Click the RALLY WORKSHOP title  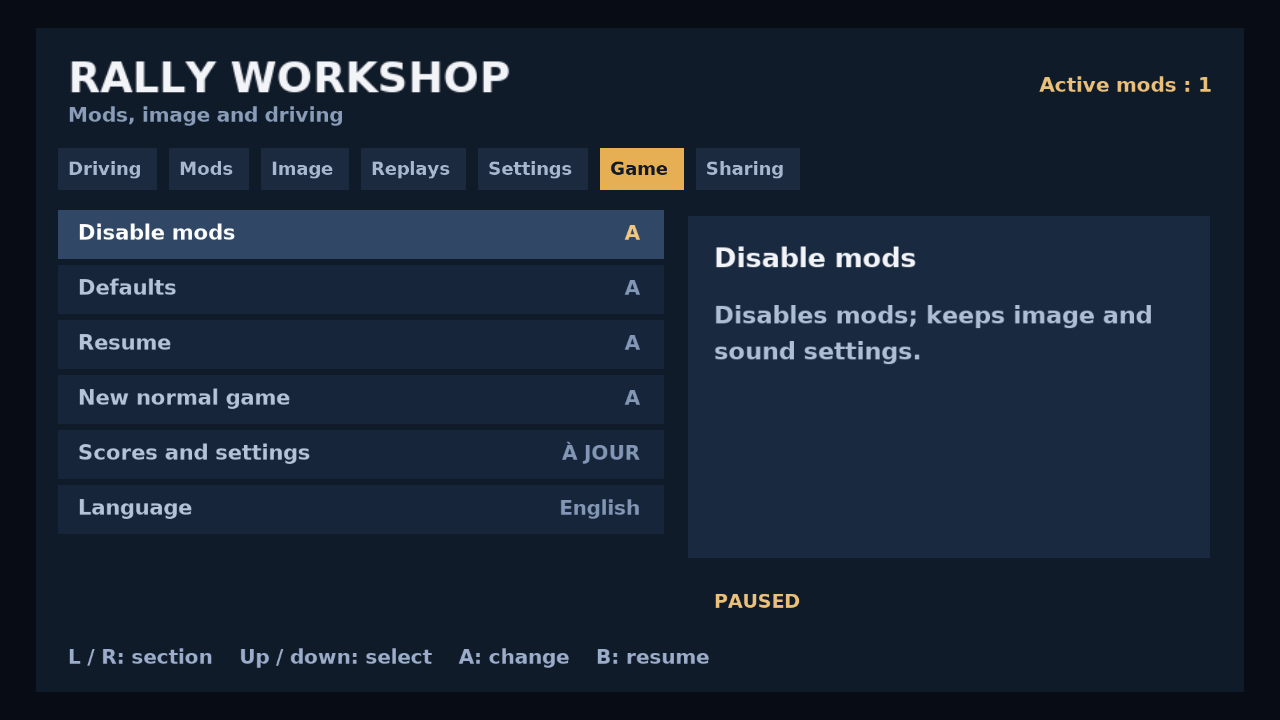[289, 79]
